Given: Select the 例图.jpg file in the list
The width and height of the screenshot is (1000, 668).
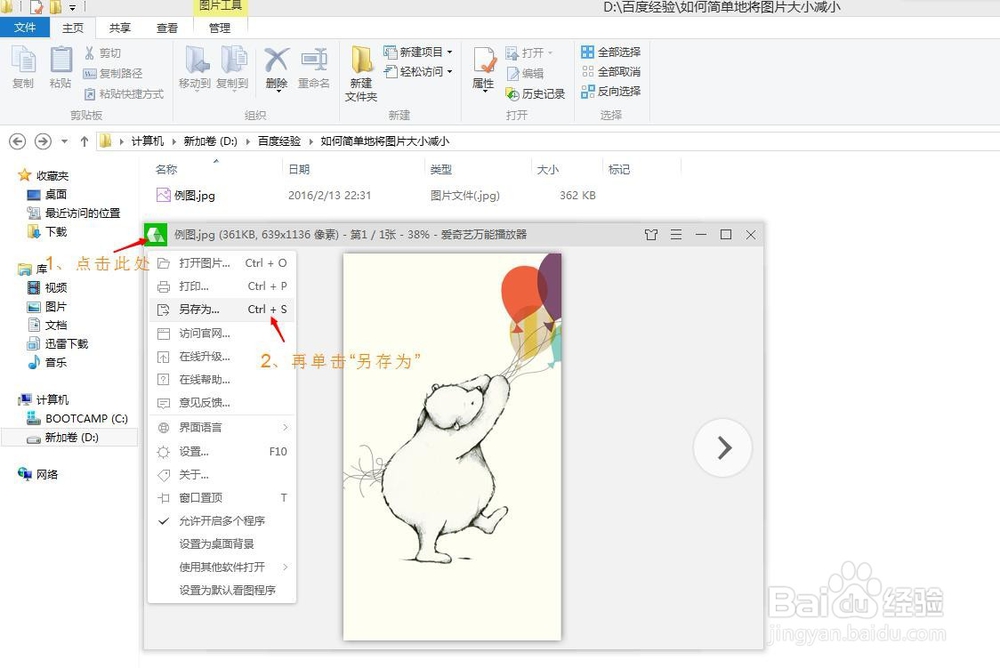Looking at the screenshot, I should pyautogui.click(x=186, y=195).
